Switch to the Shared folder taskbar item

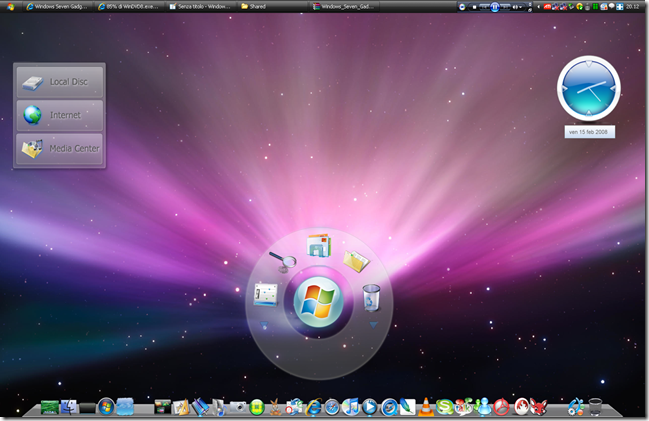point(257,6)
